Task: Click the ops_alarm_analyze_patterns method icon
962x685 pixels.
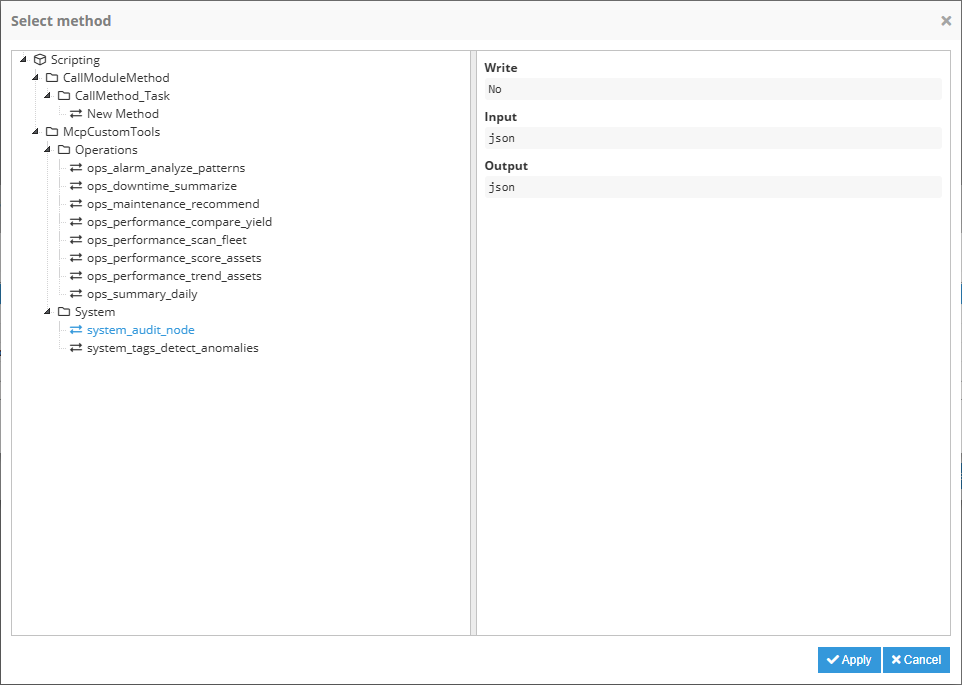Action: [x=76, y=167]
